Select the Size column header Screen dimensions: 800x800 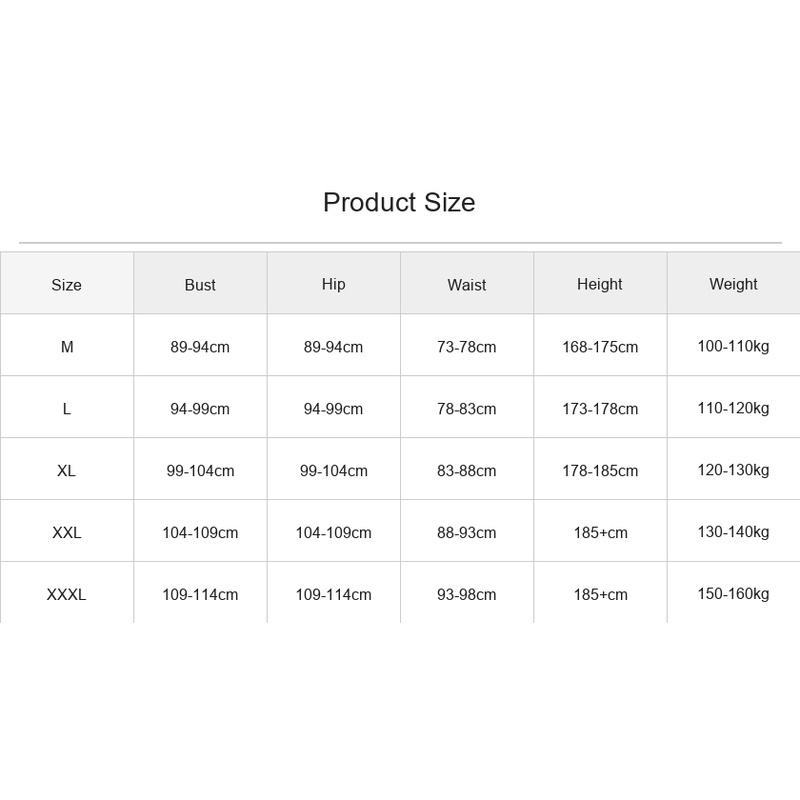66,284
